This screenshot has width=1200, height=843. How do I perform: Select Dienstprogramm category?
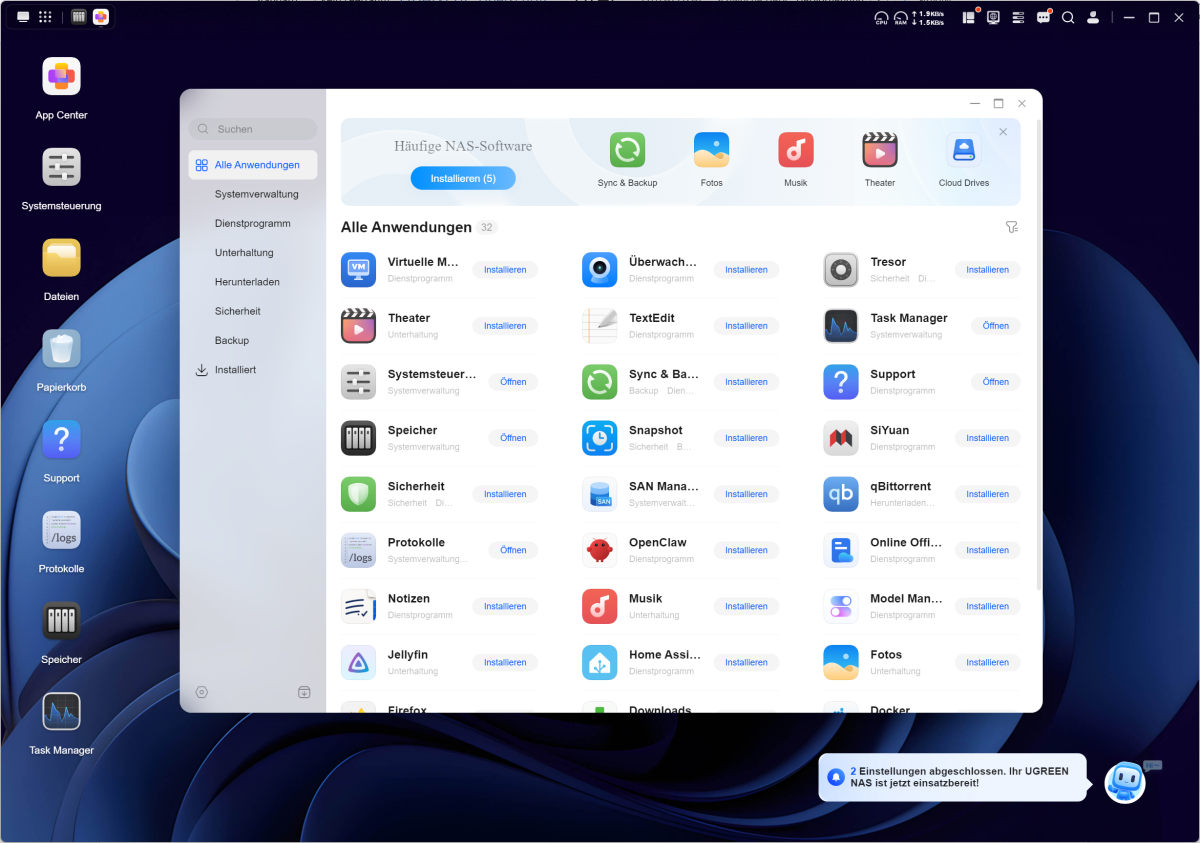point(253,223)
